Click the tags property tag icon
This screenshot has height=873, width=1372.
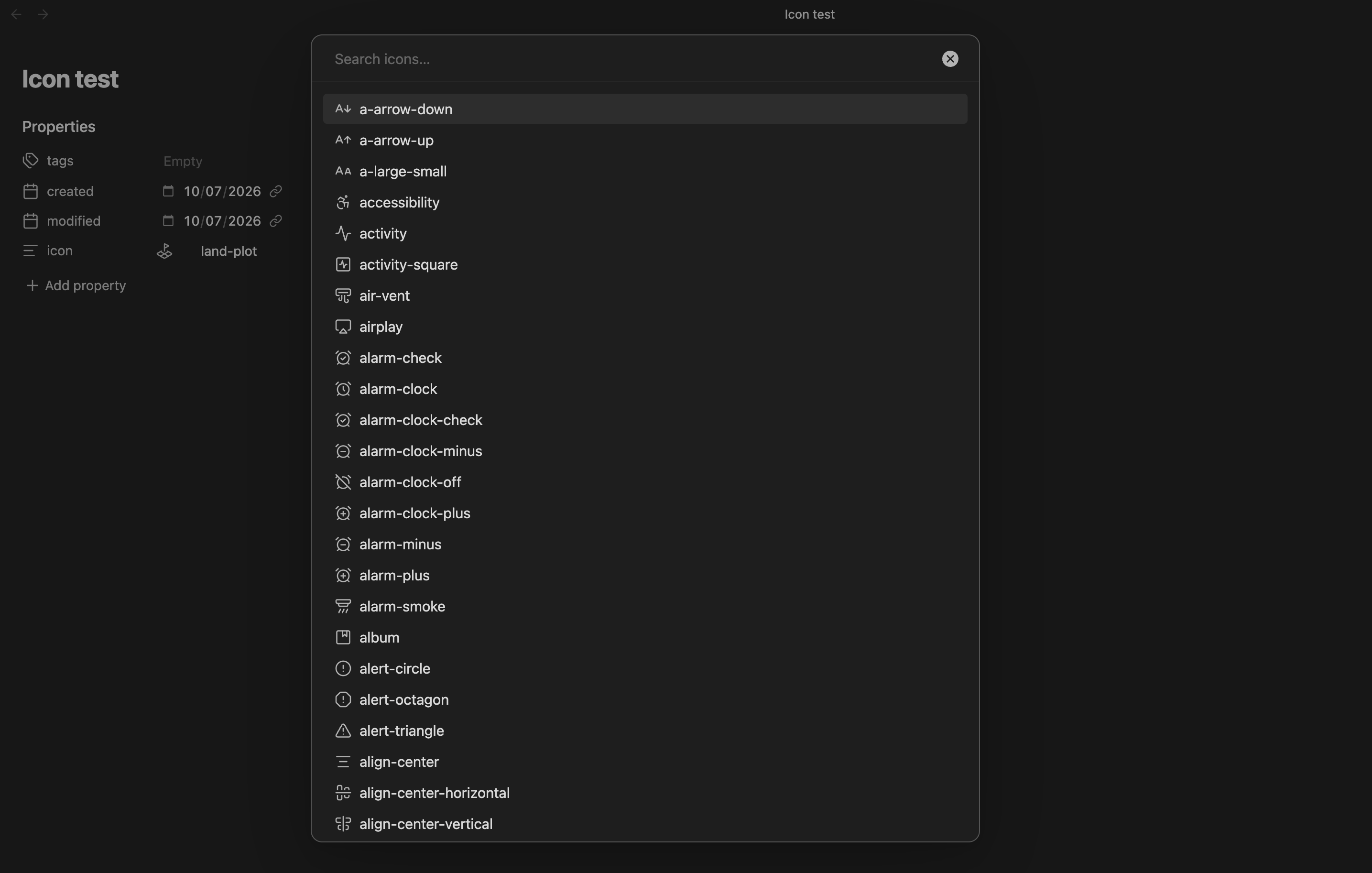30,161
